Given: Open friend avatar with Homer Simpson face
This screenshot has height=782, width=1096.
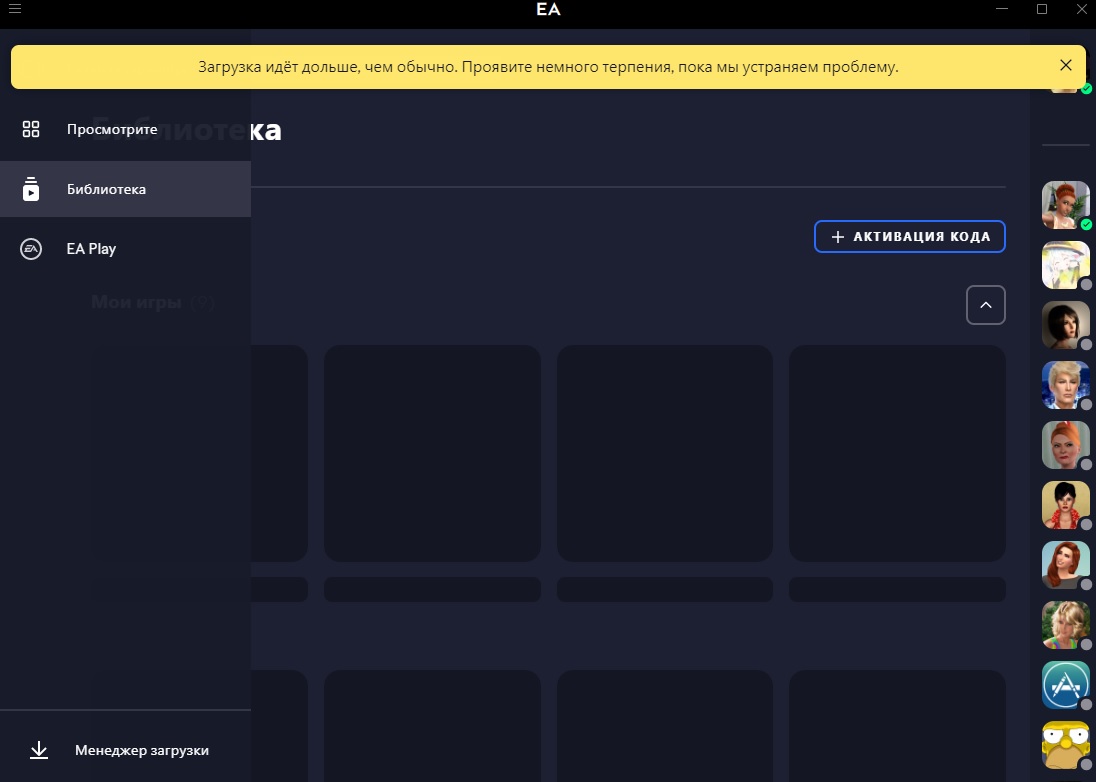Looking at the screenshot, I should [x=1065, y=745].
